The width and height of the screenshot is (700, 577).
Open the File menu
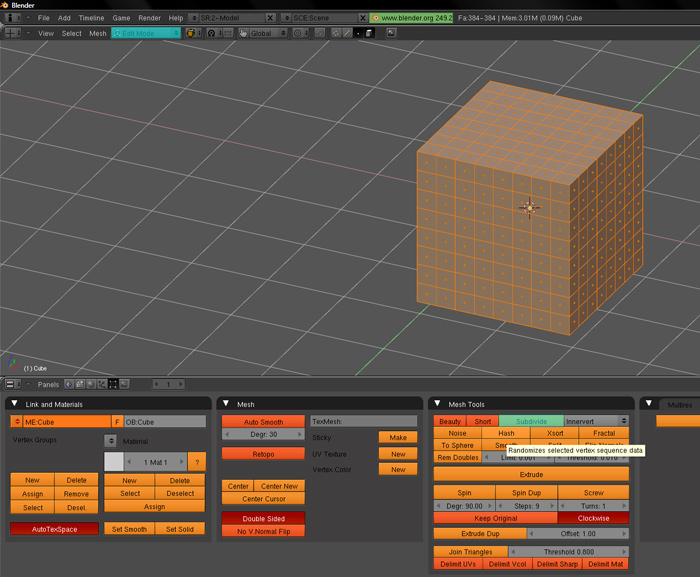click(44, 18)
